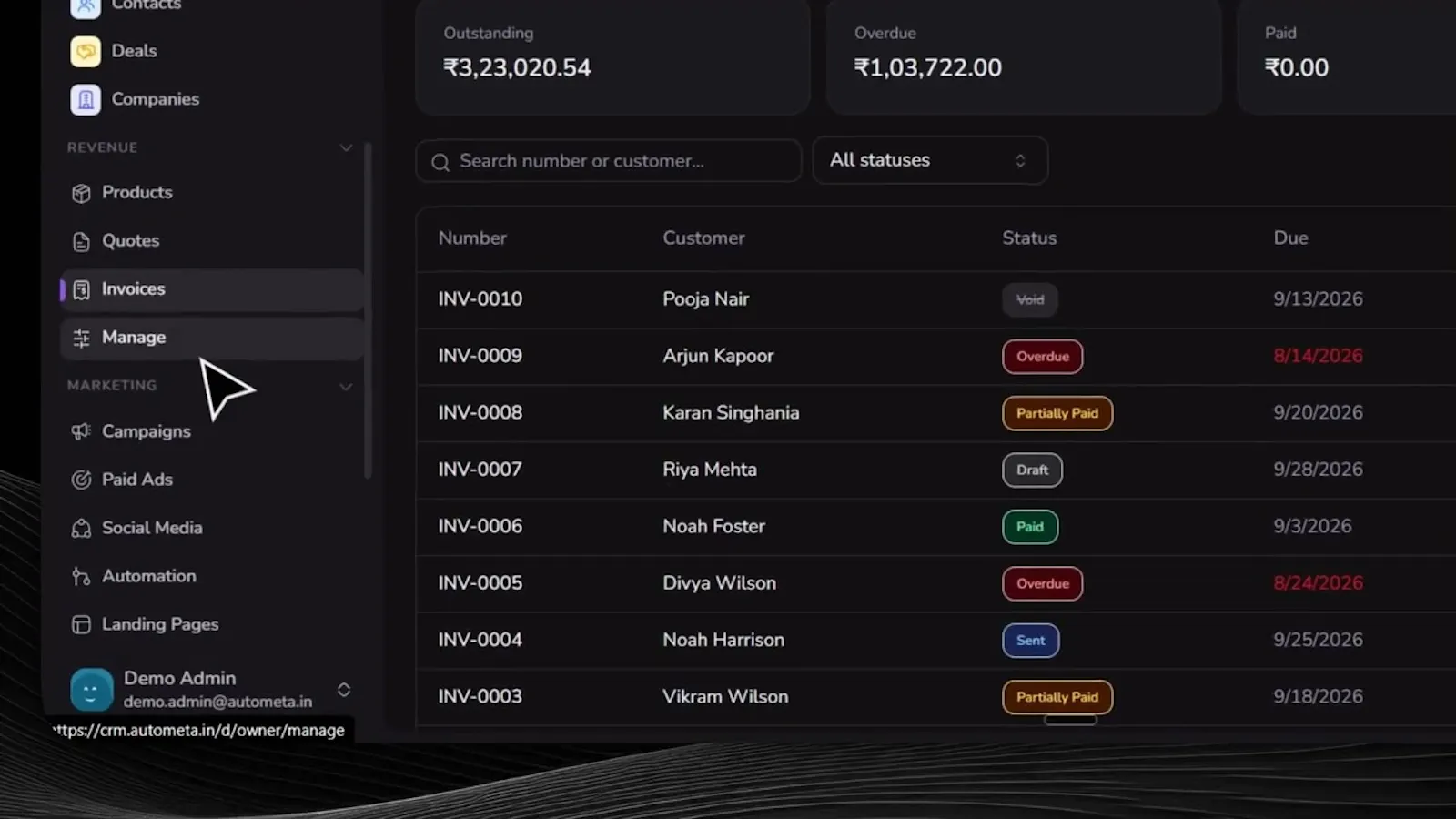Click customer Riya Mehta
1456x819 pixels.
pyautogui.click(x=710, y=470)
